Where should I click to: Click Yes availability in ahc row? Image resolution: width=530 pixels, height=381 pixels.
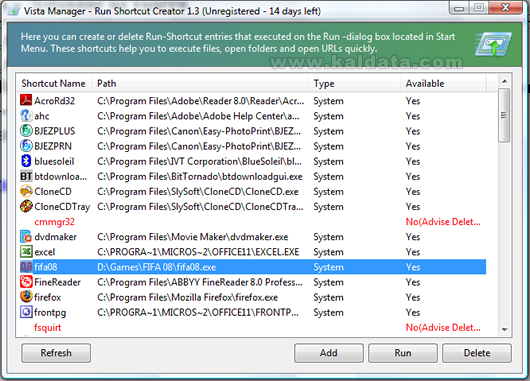click(413, 116)
